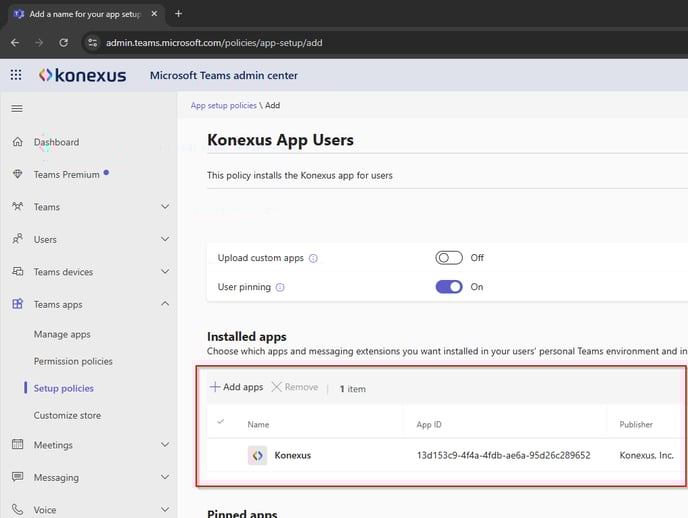Open Manage apps page
Screen dimensions: 688x518
click(x=62, y=334)
